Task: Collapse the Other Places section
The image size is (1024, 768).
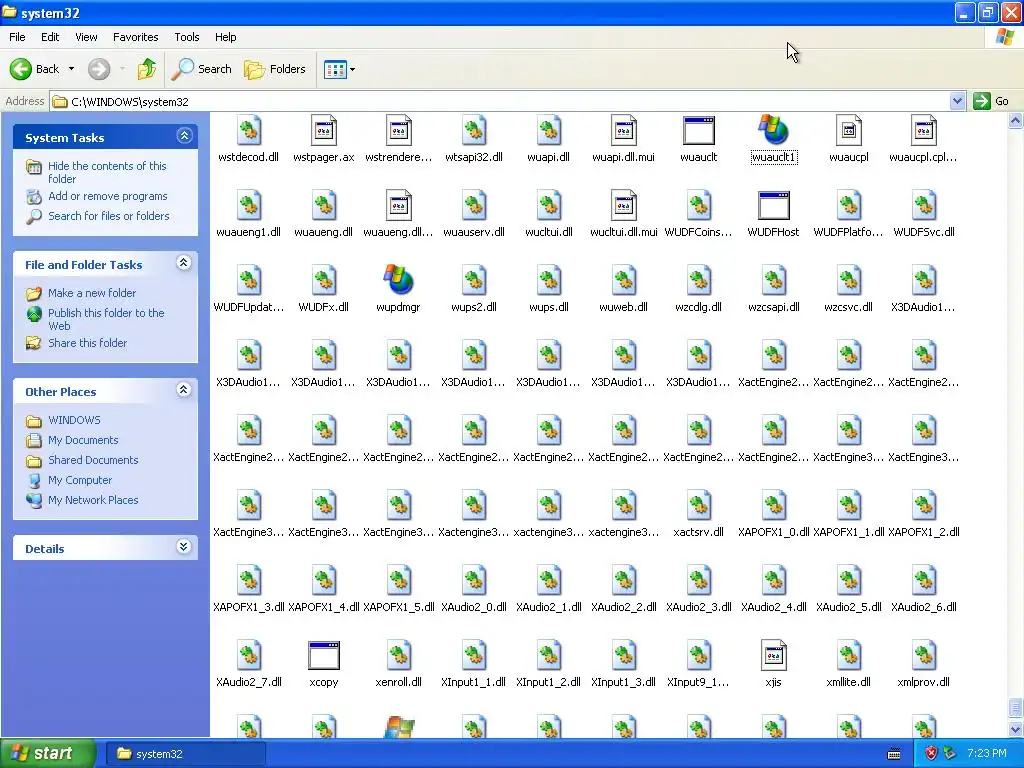Action: 184,391
